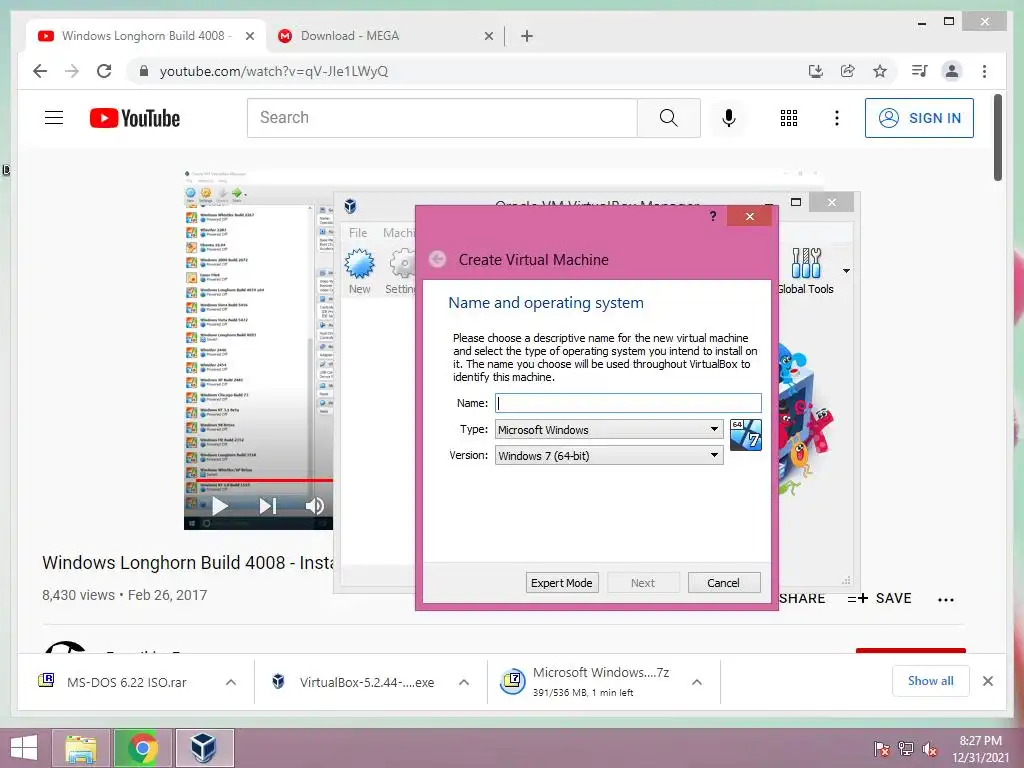Click the virtual machine Name field

(628, 403)
